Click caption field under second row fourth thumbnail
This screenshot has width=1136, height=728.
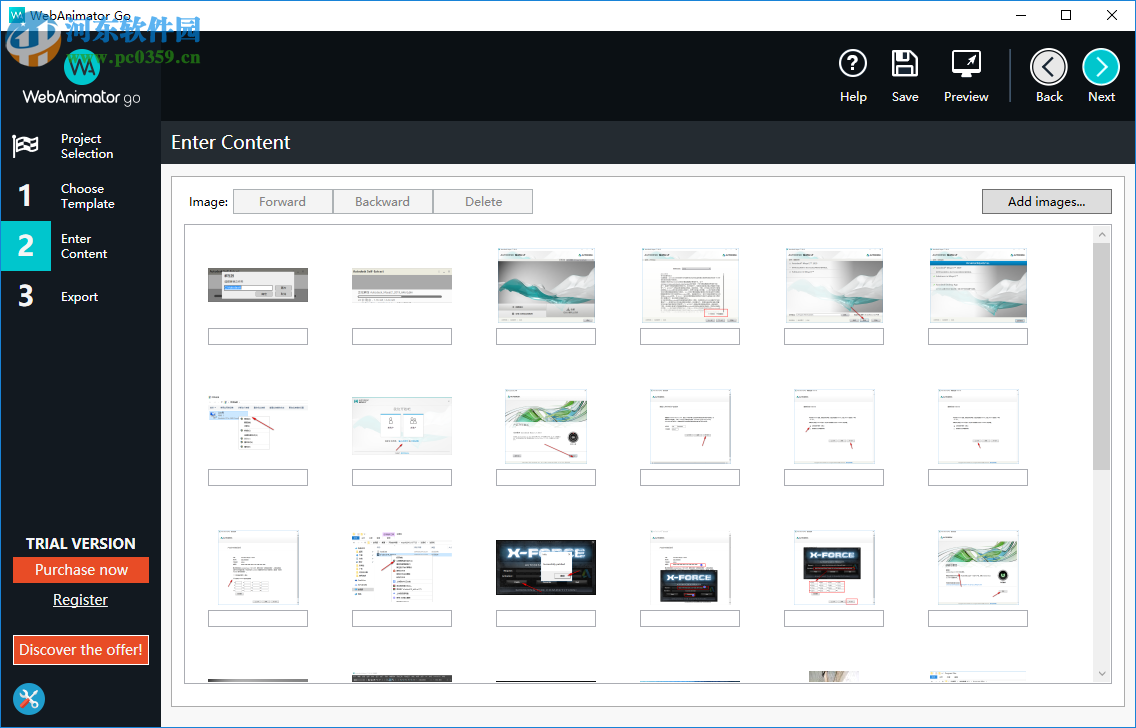point(690,477)
